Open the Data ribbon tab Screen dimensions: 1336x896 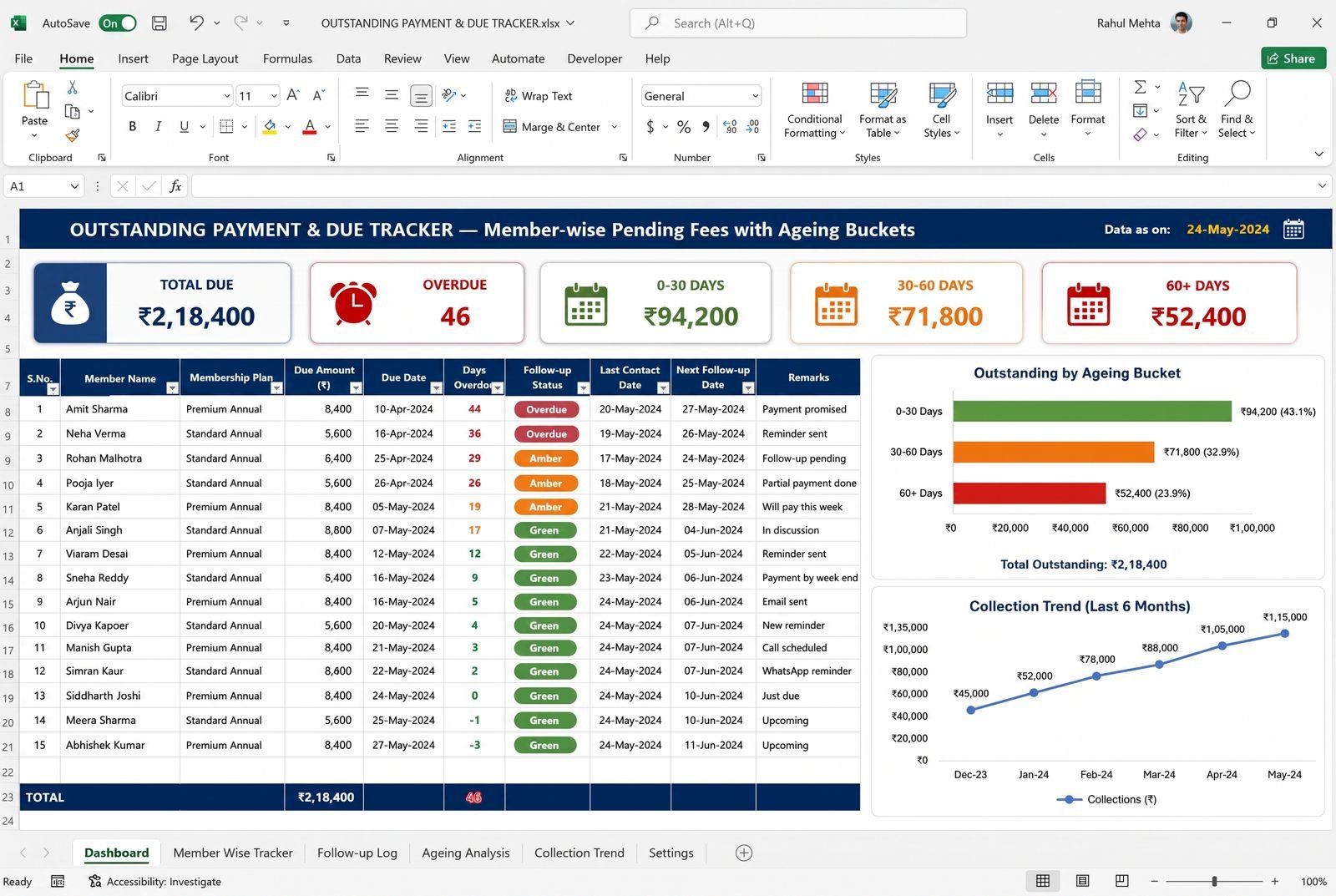tap(348, 58)
